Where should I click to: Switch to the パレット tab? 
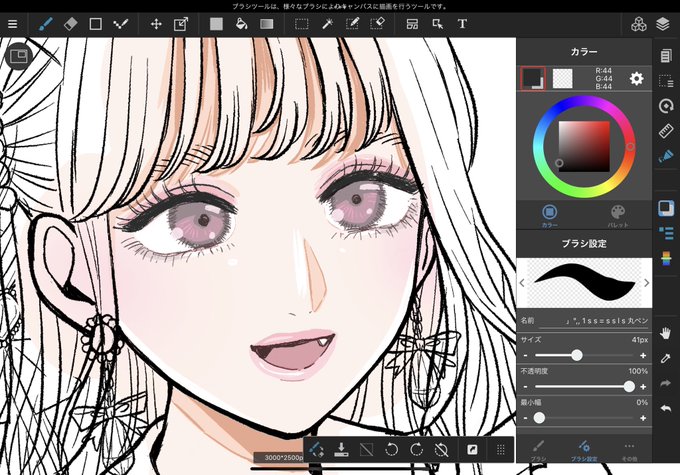click(x=618, y=216)
